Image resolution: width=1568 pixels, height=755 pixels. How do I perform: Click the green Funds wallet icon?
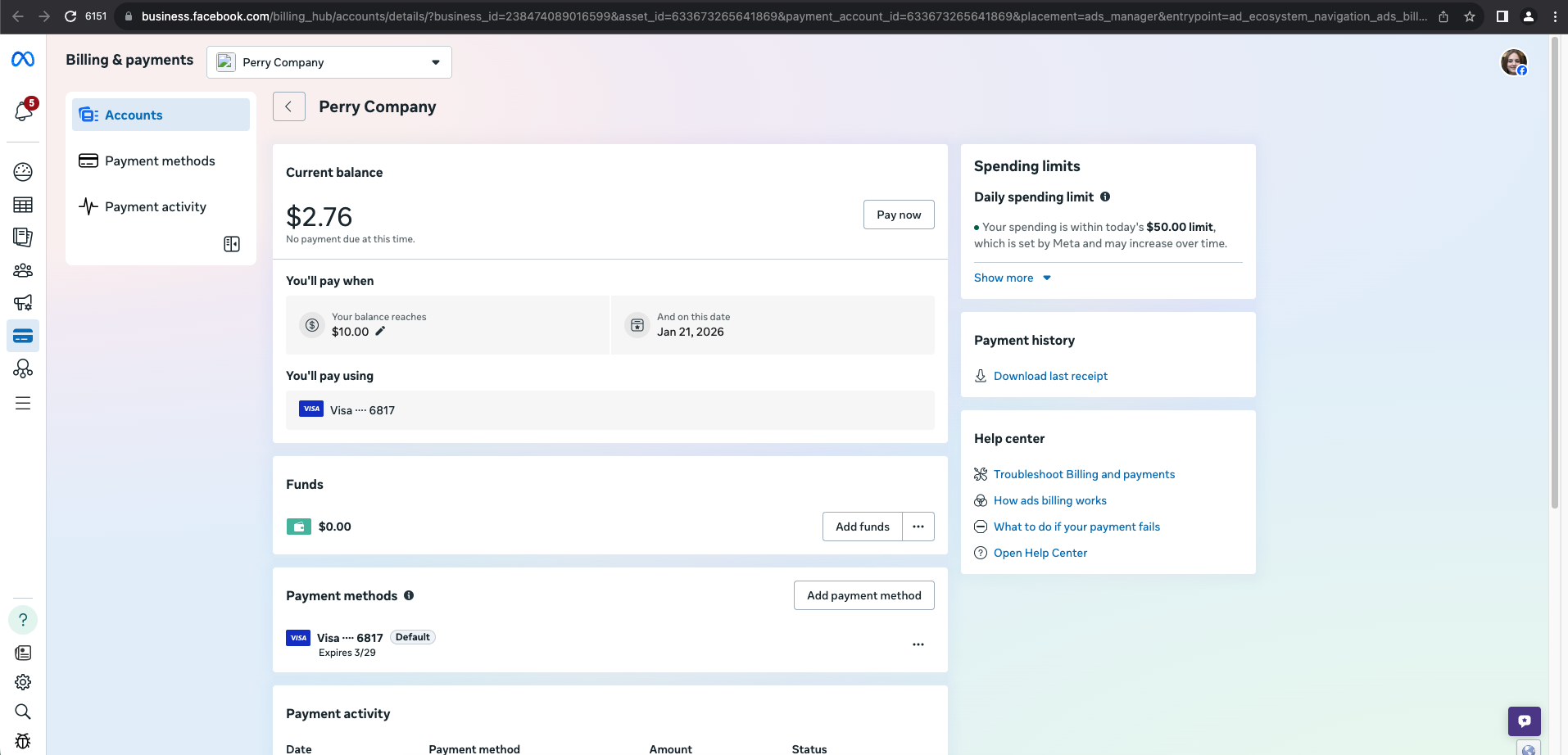[298, 527]
